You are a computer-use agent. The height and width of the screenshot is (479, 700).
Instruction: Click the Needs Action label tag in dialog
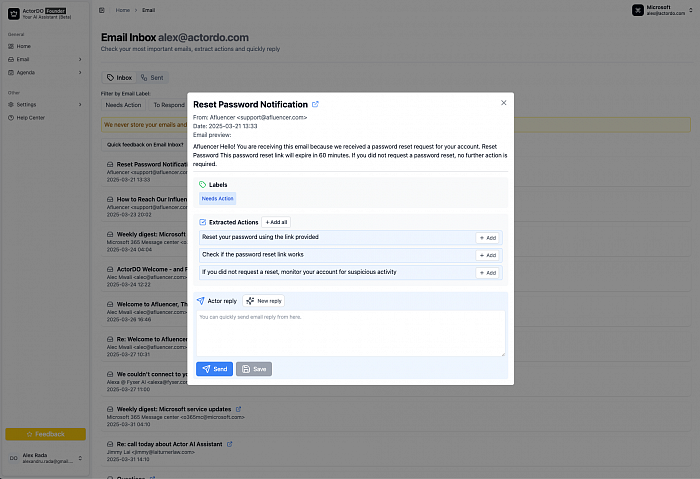tap(217, 199)
